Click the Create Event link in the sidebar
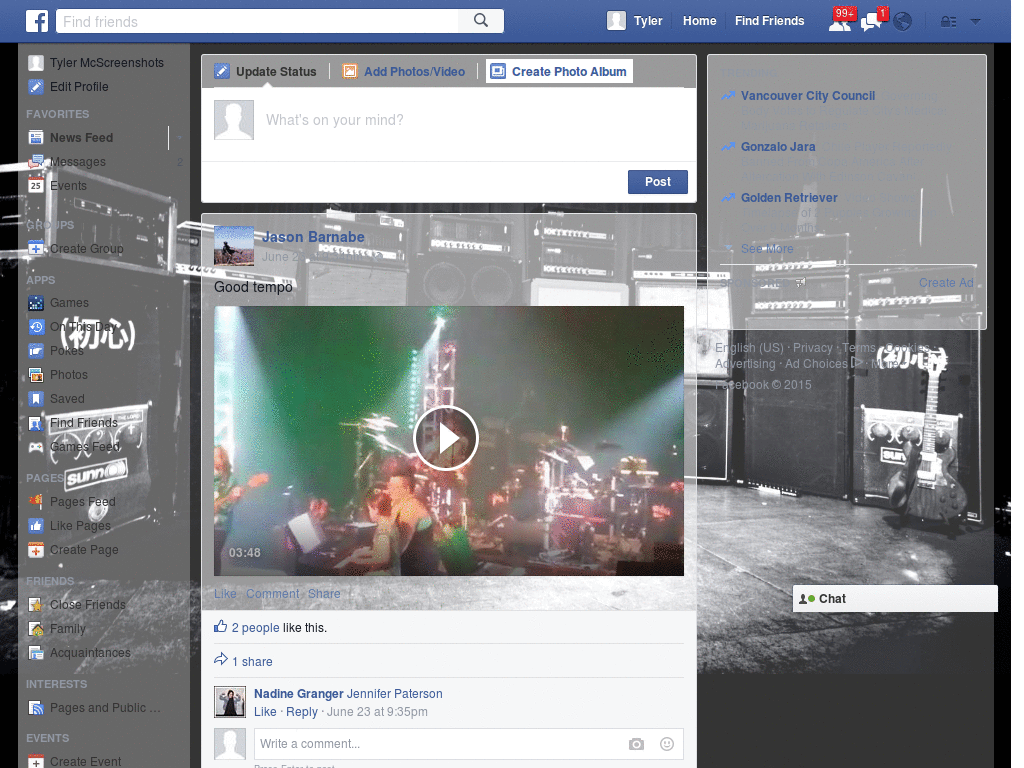Image resolution: width=1024 pixels, height=768 pixels. (x=86, y=761)
